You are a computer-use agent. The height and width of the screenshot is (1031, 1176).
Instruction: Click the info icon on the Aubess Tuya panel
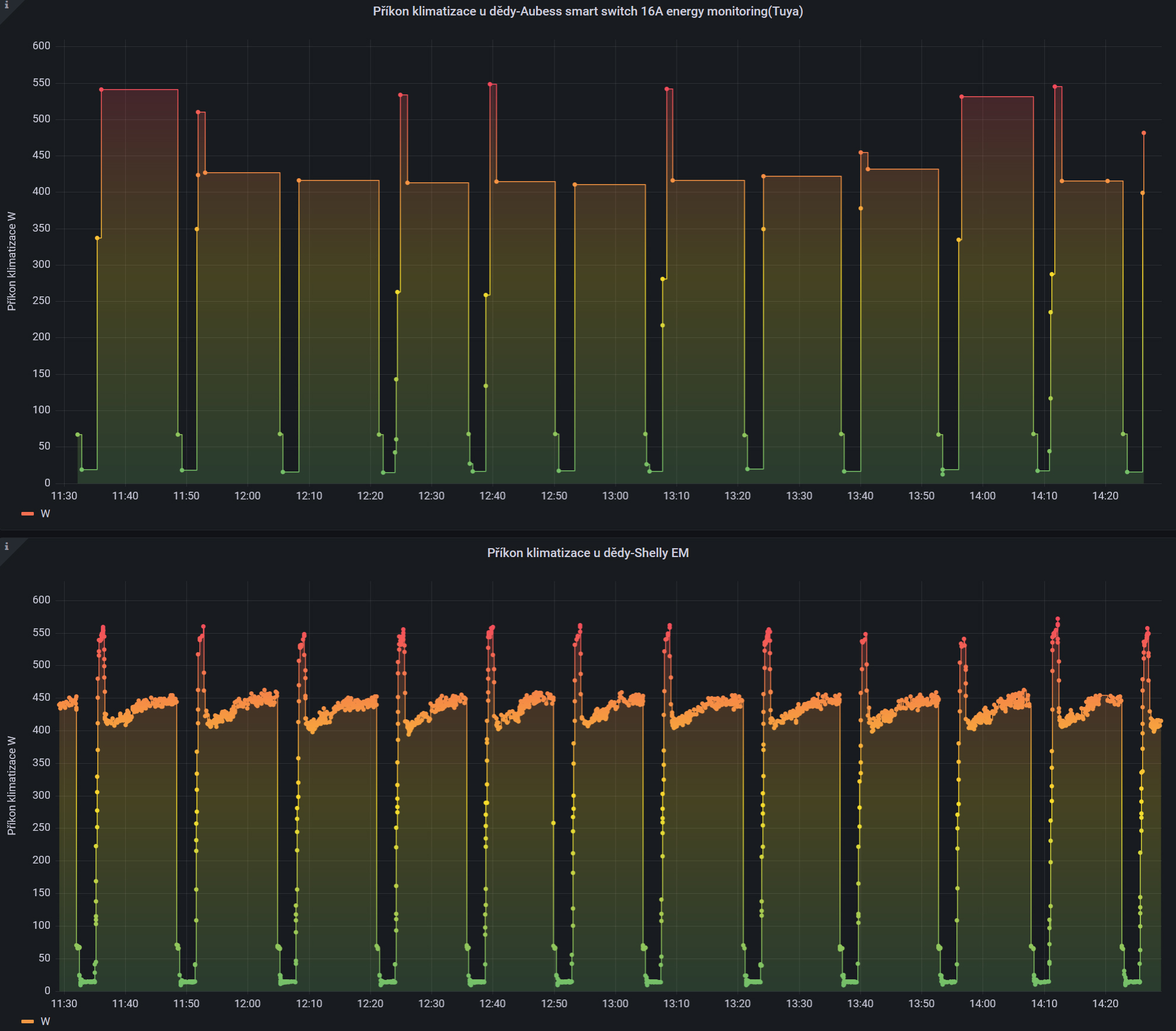(x=7, y=5)
